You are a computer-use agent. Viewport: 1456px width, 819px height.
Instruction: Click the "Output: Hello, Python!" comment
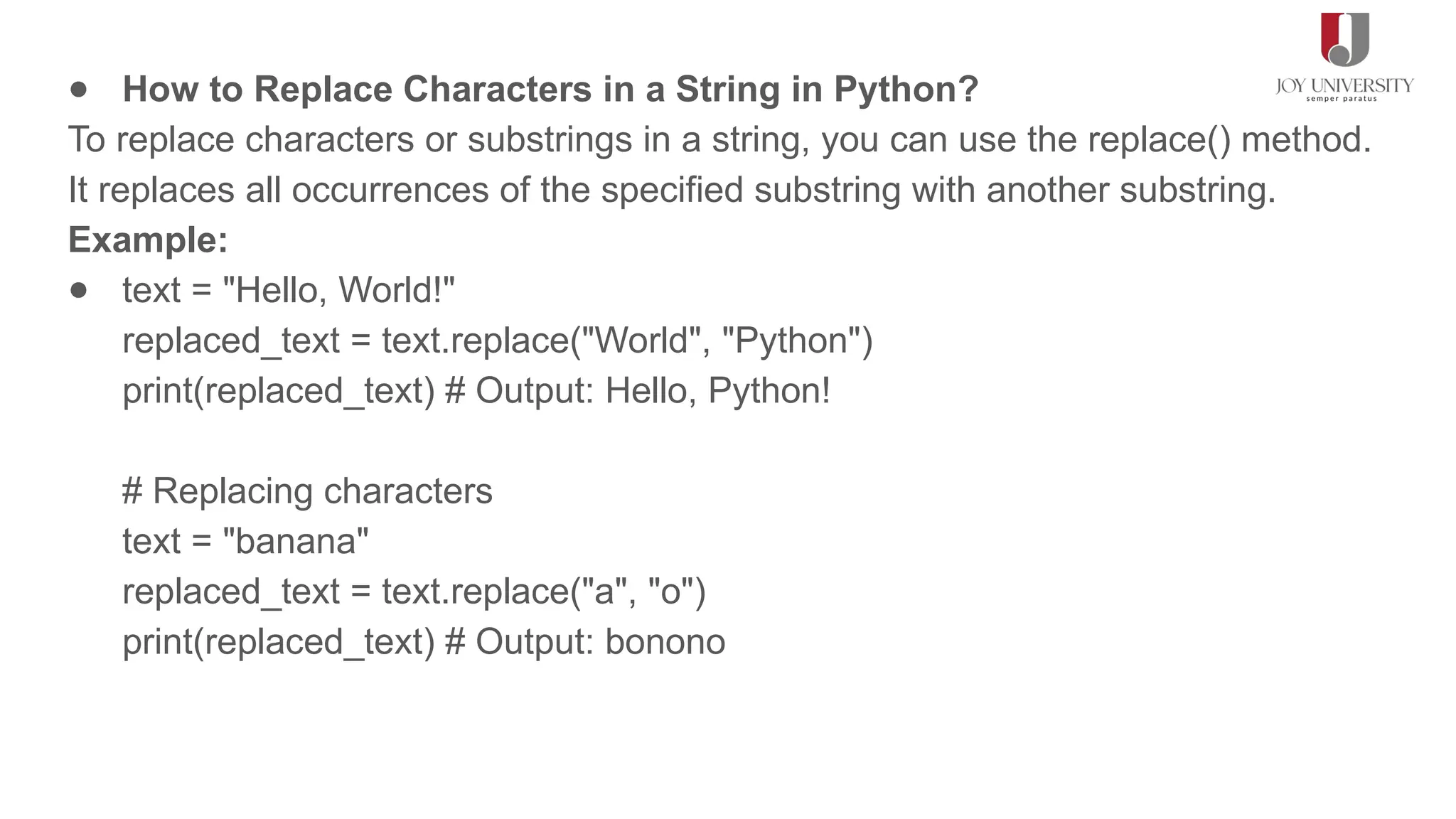coord(653,390)
